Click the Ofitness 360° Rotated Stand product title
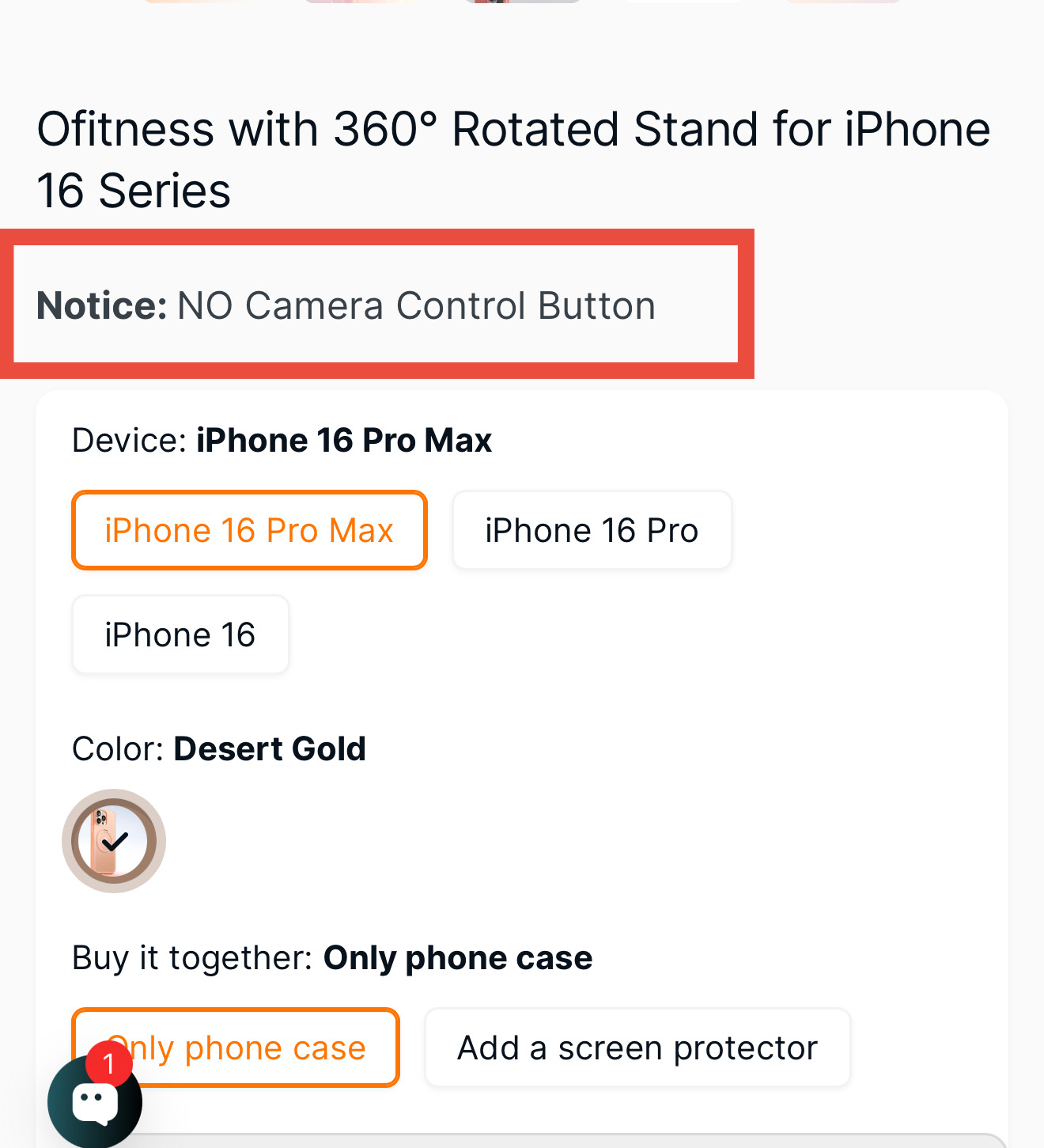This screenshot has width=1044, height=1148. (513, 160)
